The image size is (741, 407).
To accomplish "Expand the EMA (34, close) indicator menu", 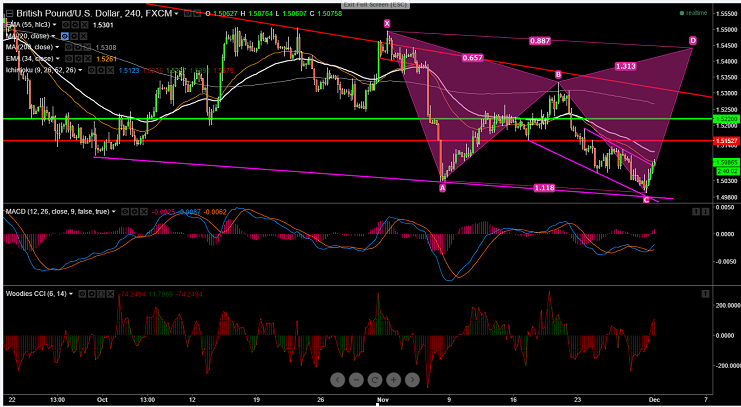I will click(x=58, y=59).
